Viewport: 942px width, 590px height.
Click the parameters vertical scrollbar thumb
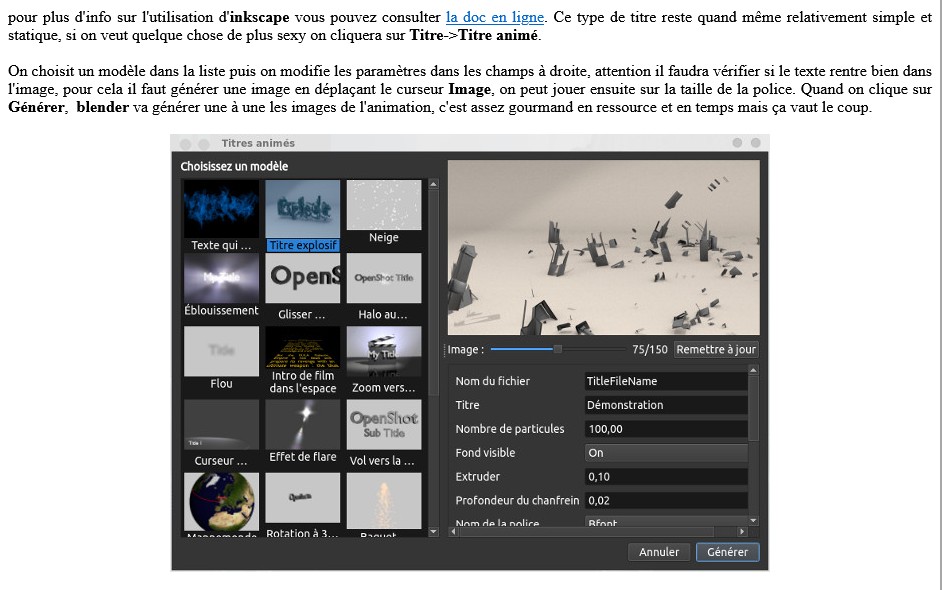753,409
